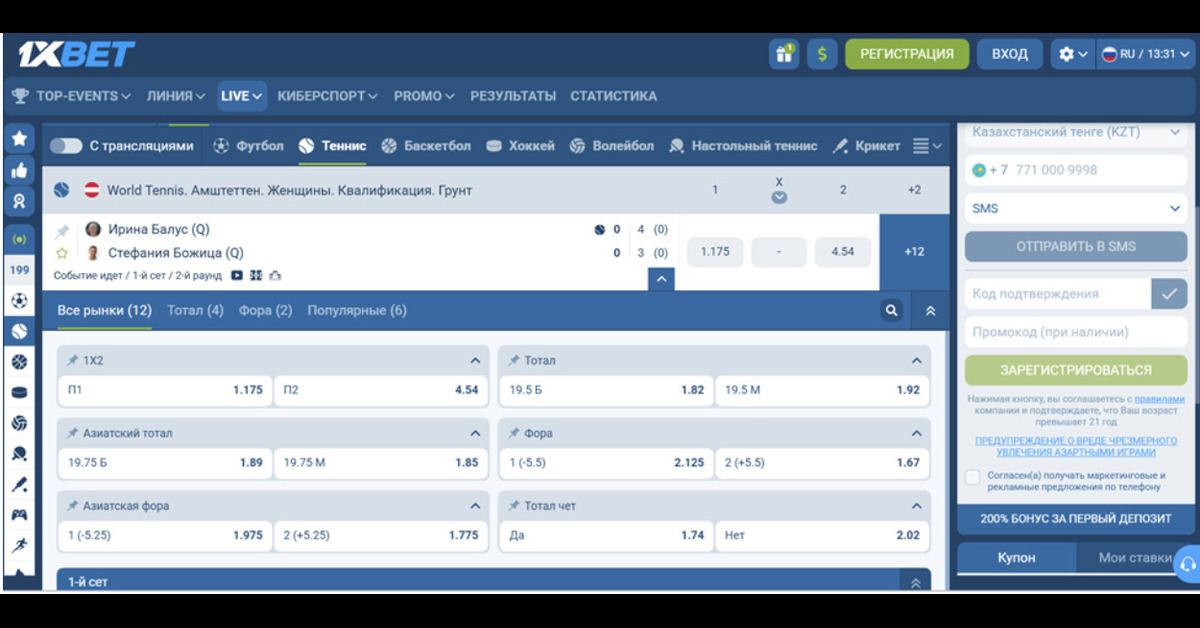Expand the SMS delivery method dropdown
This screenshot has width=1200, height=628.
coord(1075,209)
